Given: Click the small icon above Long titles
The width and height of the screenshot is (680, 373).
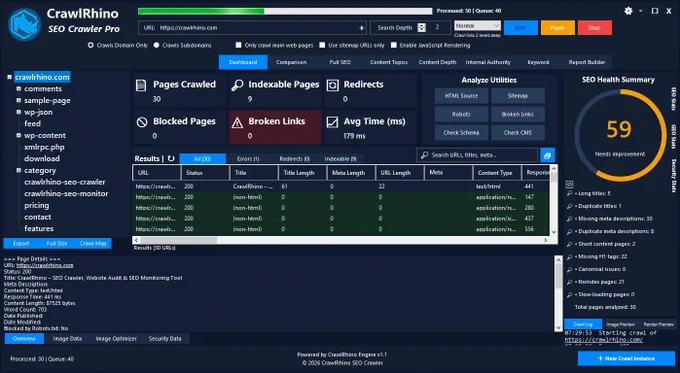Looking at the screenshot, I should click(569, 184).
